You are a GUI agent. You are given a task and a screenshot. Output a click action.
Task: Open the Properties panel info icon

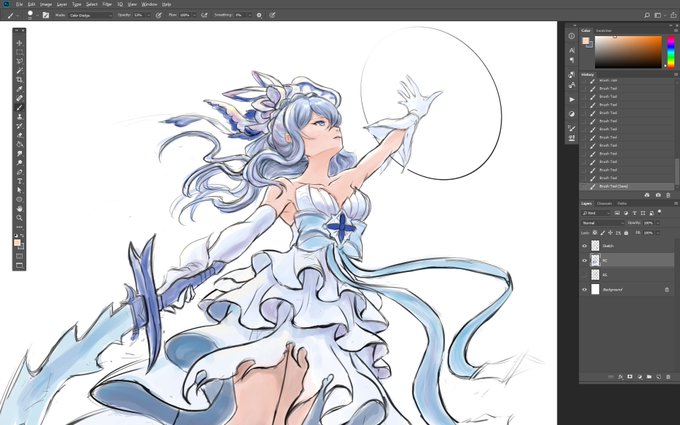(572, 36)
